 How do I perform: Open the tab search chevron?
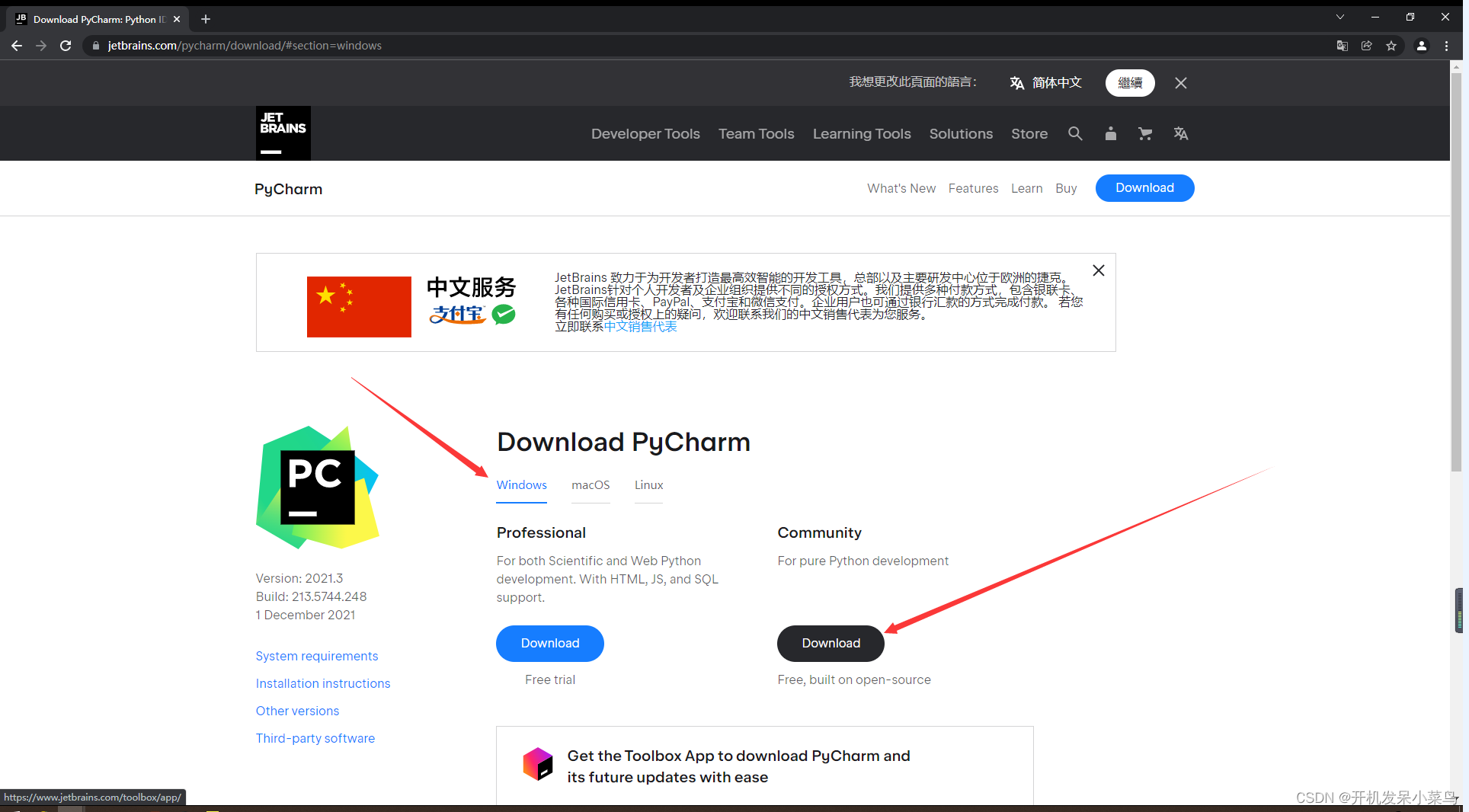1340,17
